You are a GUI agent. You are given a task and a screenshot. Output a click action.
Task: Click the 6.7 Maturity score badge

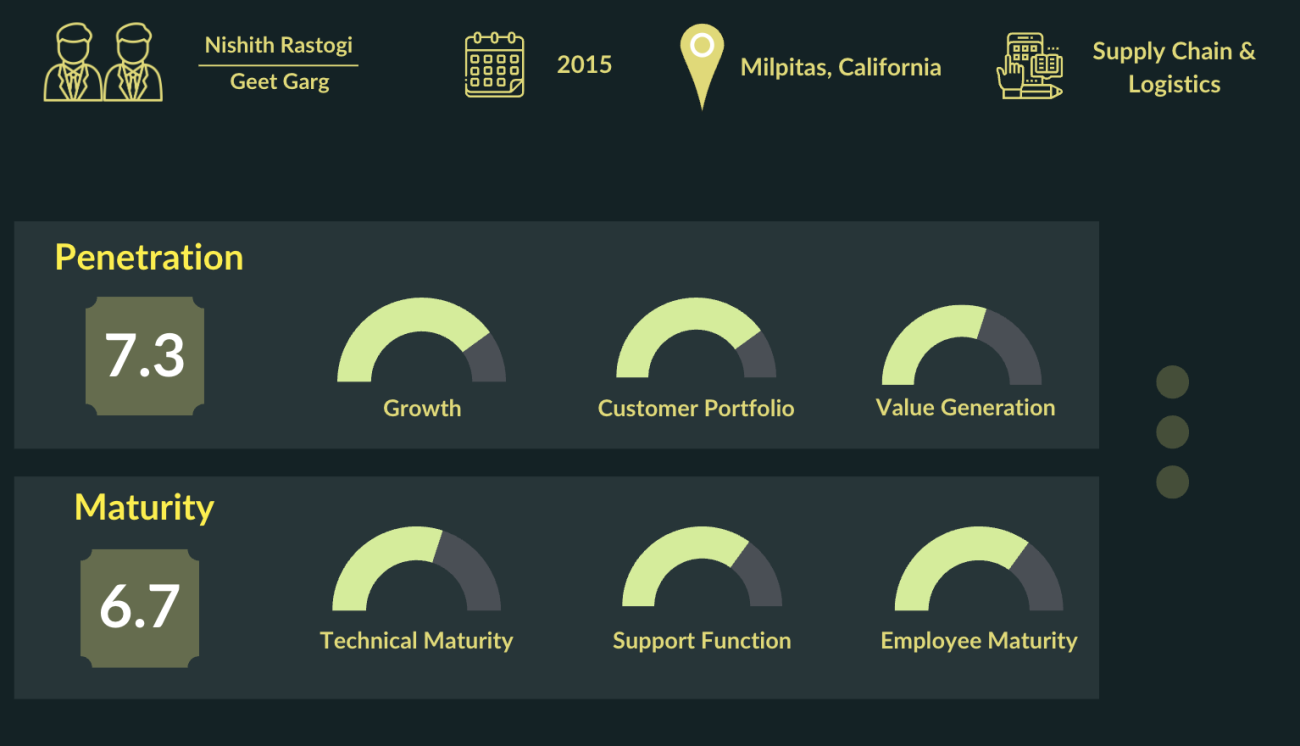[139, 608]
